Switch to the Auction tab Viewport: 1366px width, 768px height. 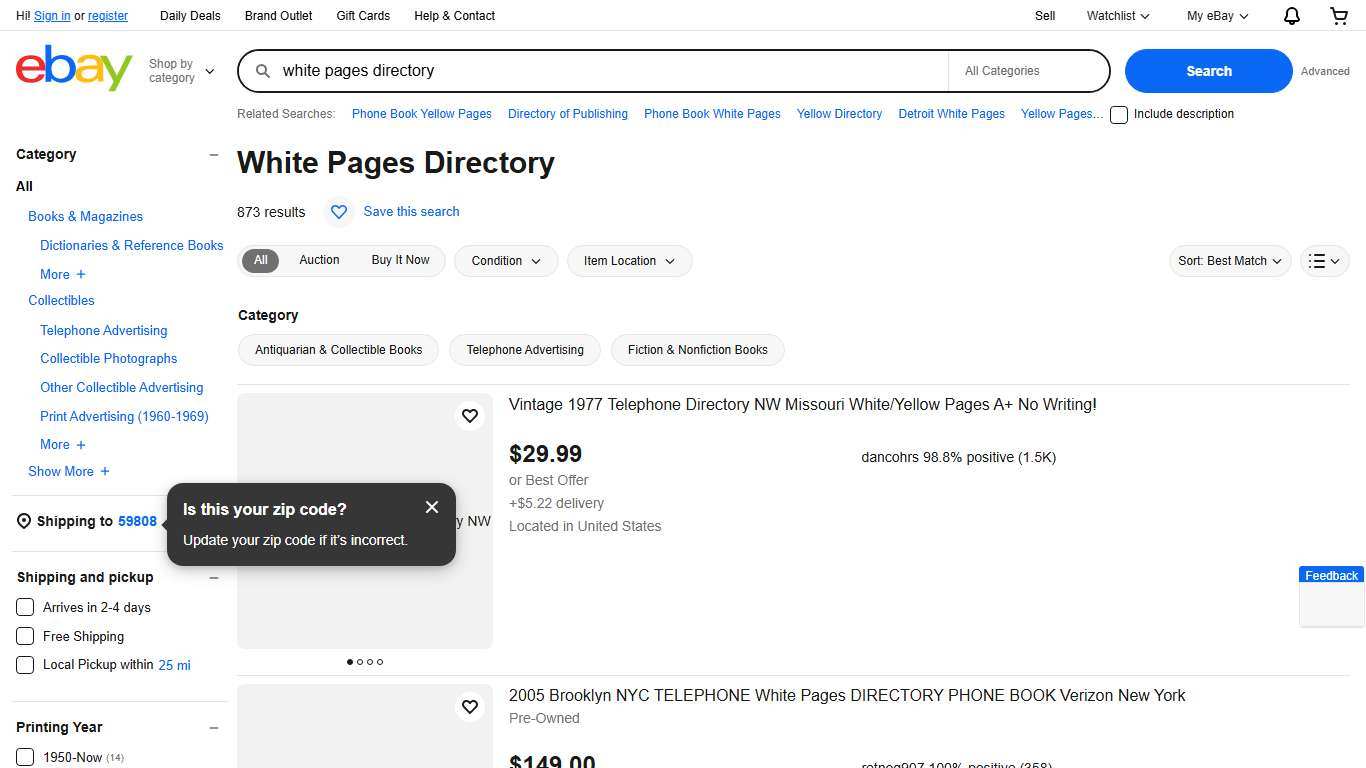point(319,260)
